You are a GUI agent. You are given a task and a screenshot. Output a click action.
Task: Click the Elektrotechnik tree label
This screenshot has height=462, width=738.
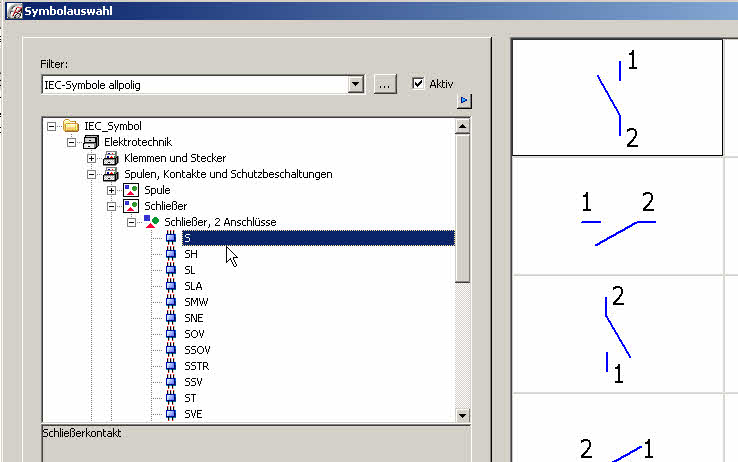(138, 142)
